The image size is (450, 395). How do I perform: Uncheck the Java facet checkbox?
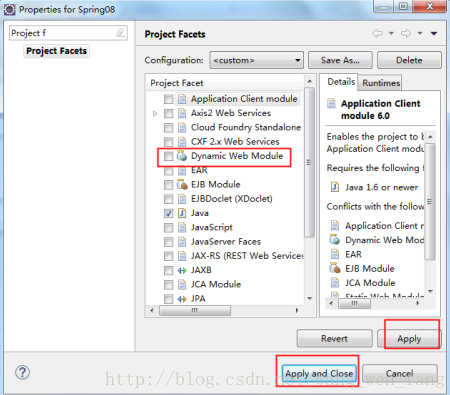(x=169, y=213)
